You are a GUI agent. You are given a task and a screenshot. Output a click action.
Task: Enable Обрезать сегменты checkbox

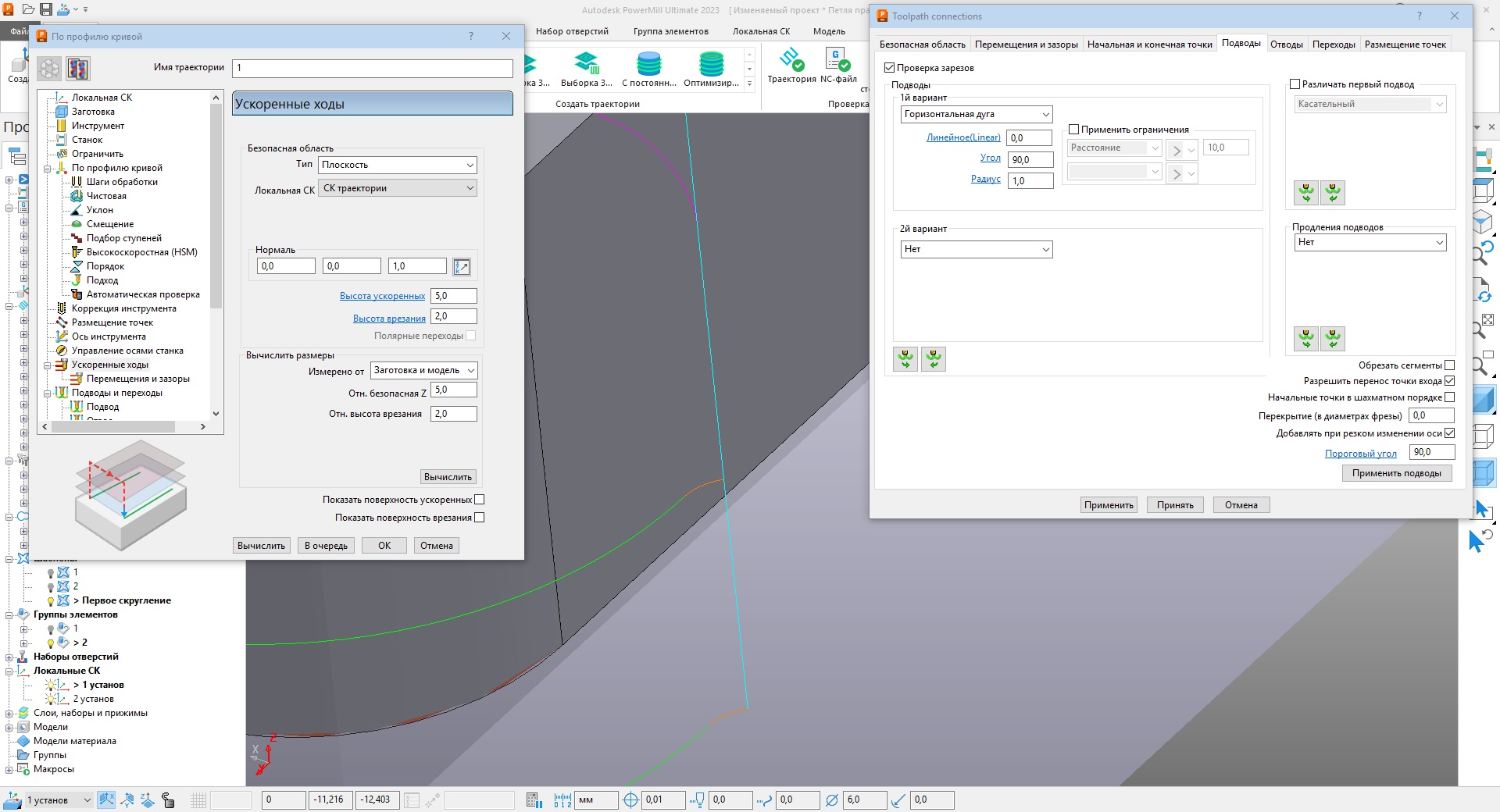point(1449,365)
